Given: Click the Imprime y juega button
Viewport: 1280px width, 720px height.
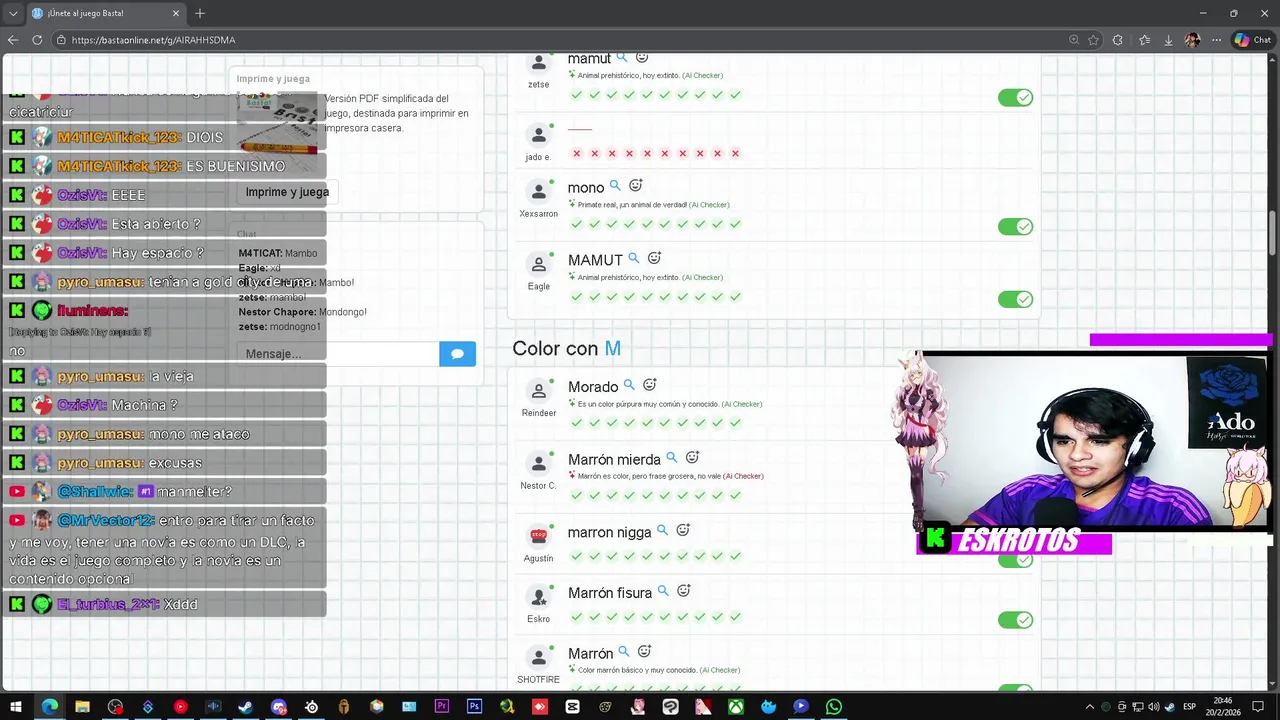Looking at the screenshot, I should point(287,192).
